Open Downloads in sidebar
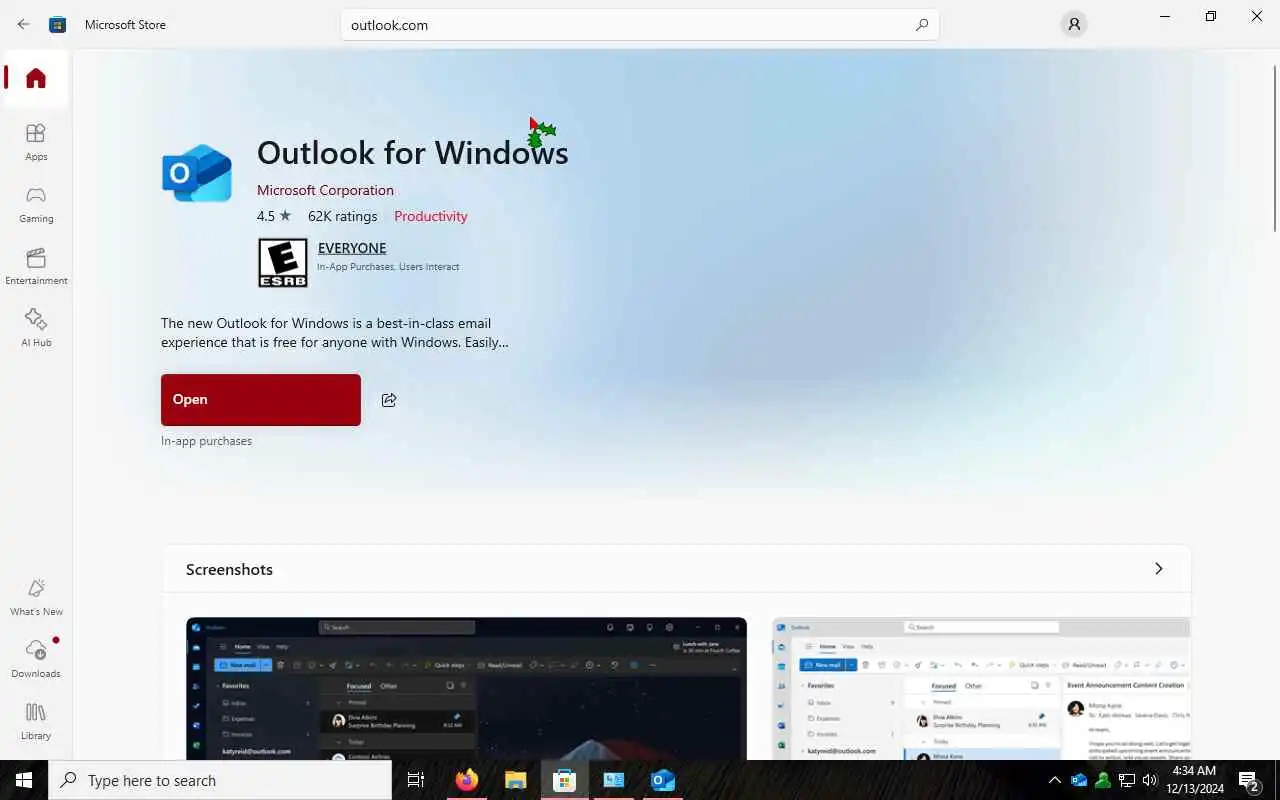The height and width of the screenshot is (800, 1280). coord(36,659)
